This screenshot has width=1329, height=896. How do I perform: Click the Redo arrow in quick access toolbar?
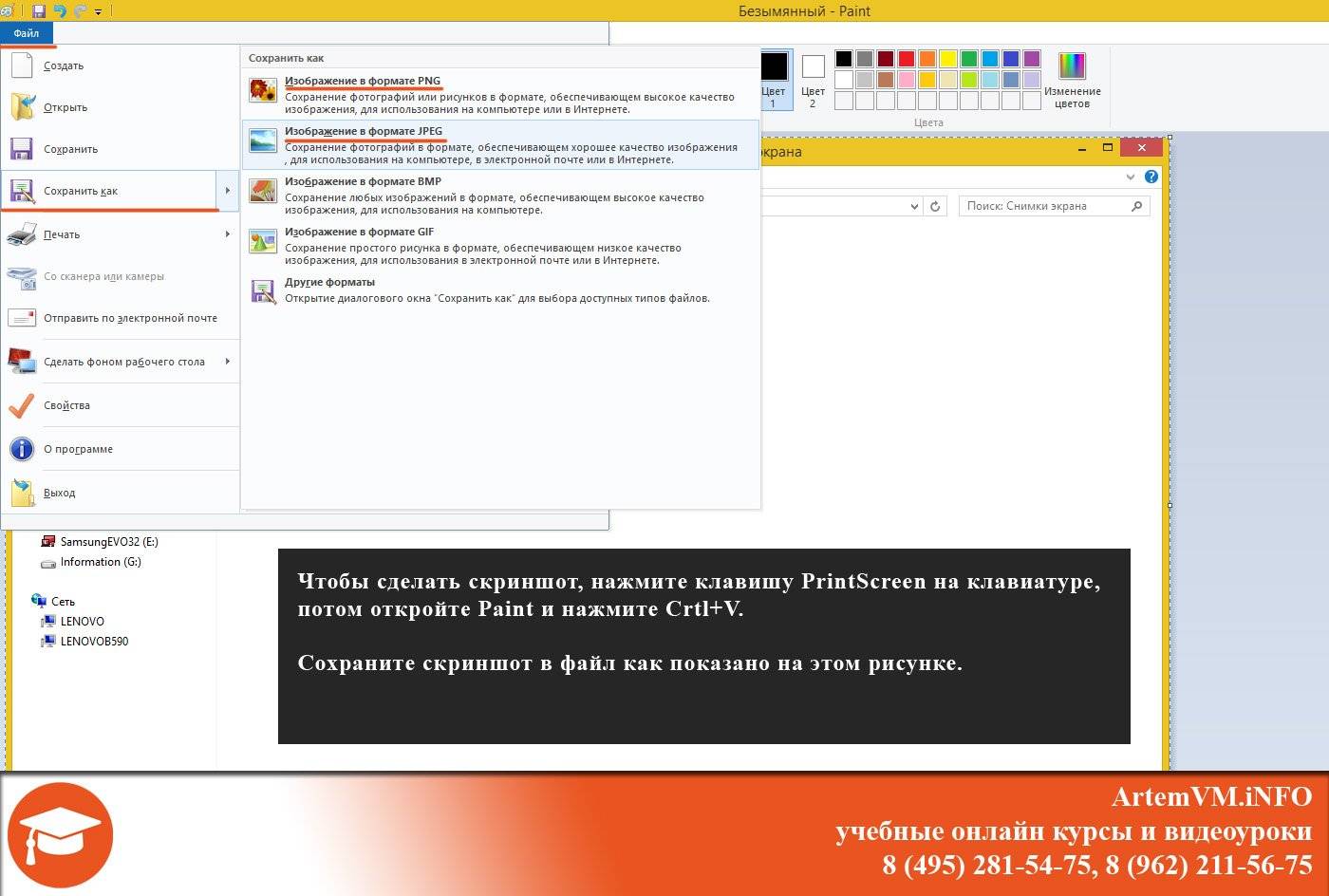pos(80,11)
